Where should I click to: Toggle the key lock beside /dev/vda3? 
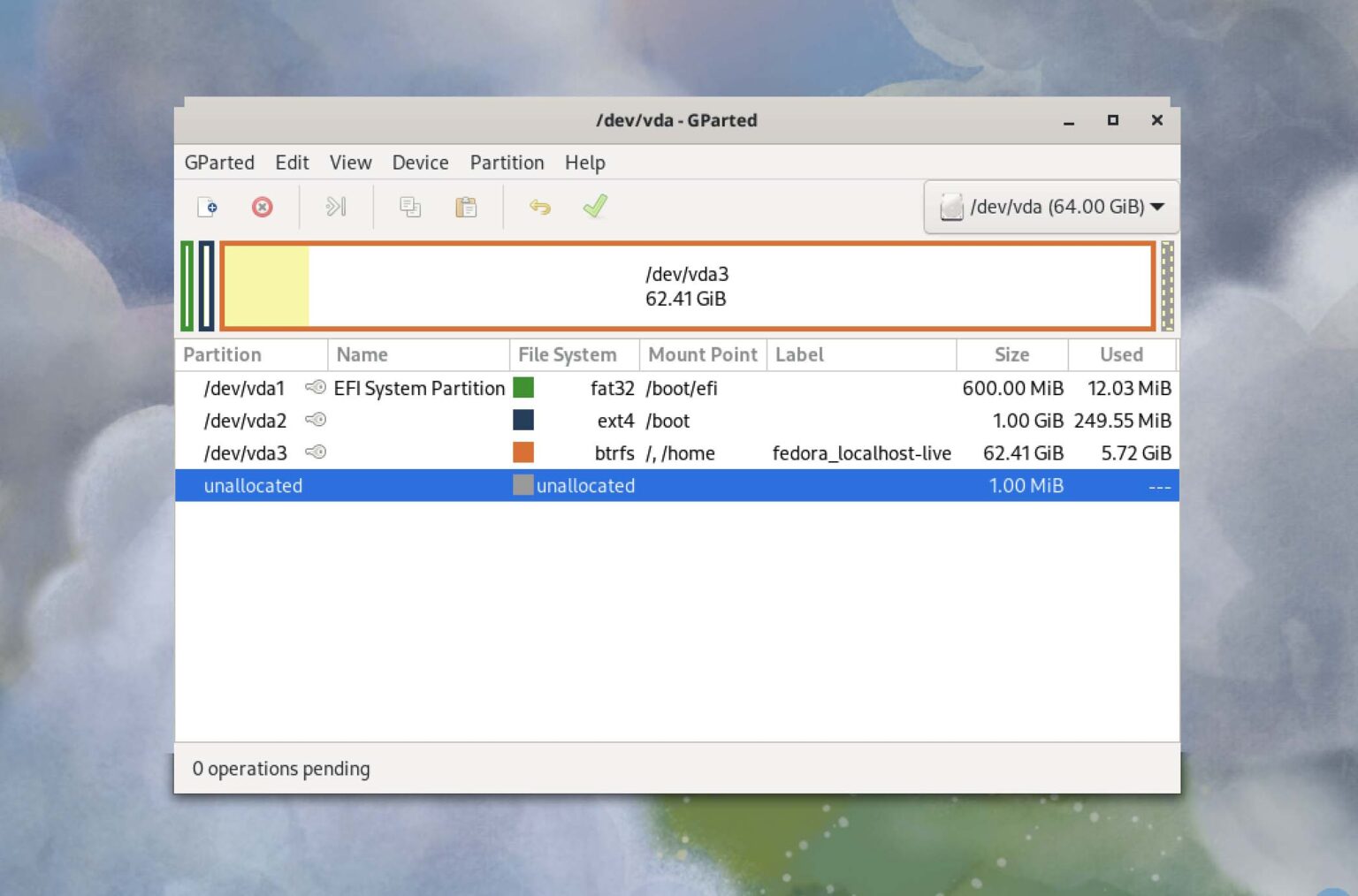315,452
